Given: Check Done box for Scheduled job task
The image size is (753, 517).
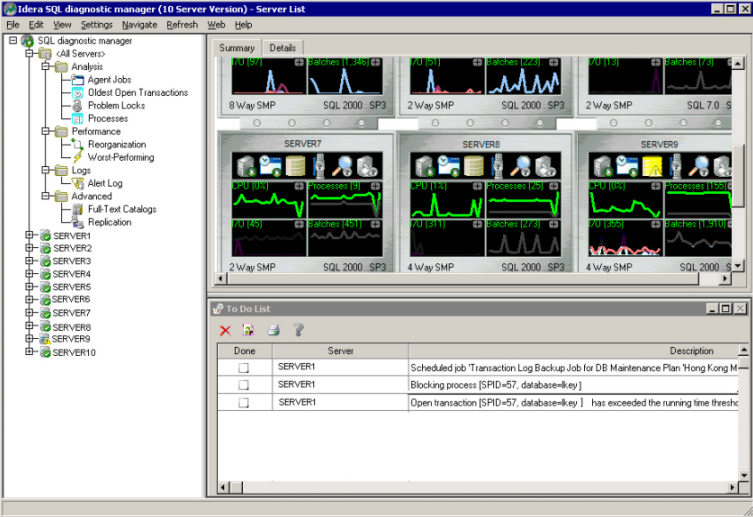Looking at the screenshot, I should pyautogui.click(x=243, y=369).
